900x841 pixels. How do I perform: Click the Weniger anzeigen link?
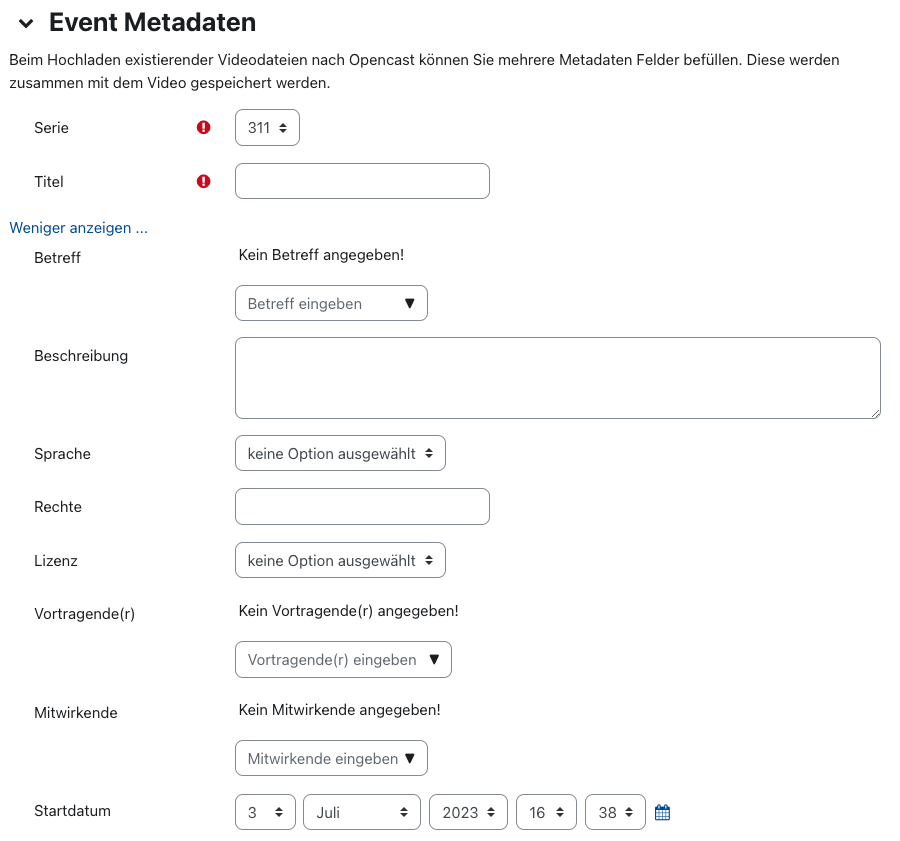[79, 228]
